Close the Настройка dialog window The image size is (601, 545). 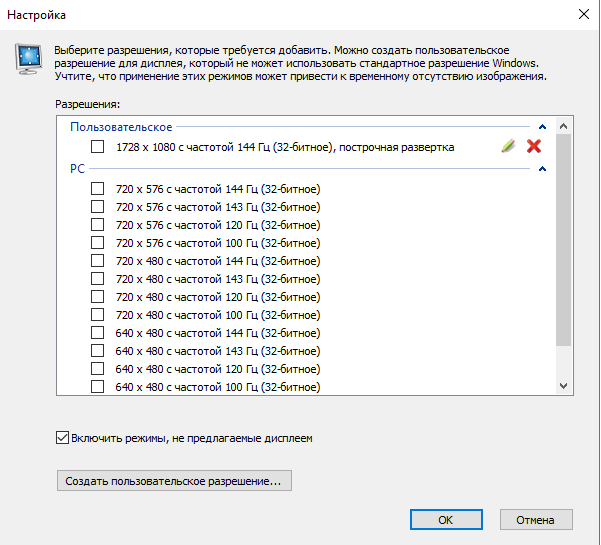584,15
